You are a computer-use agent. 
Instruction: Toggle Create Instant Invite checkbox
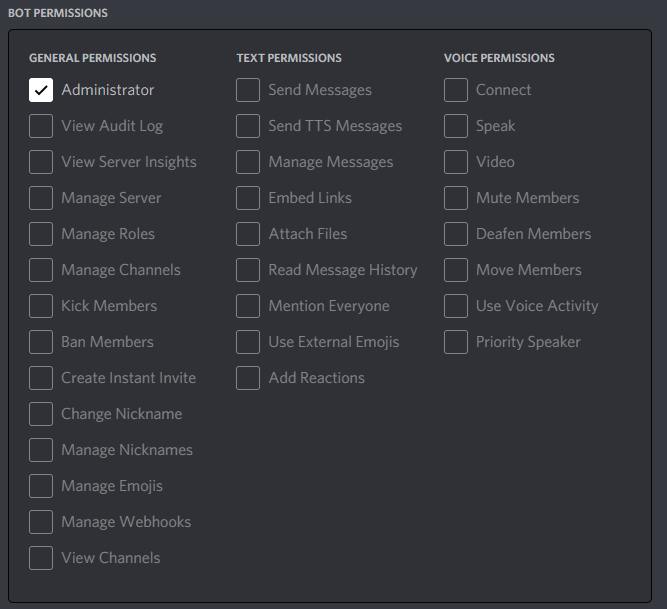pyautogui.click(x=41, y=378)
